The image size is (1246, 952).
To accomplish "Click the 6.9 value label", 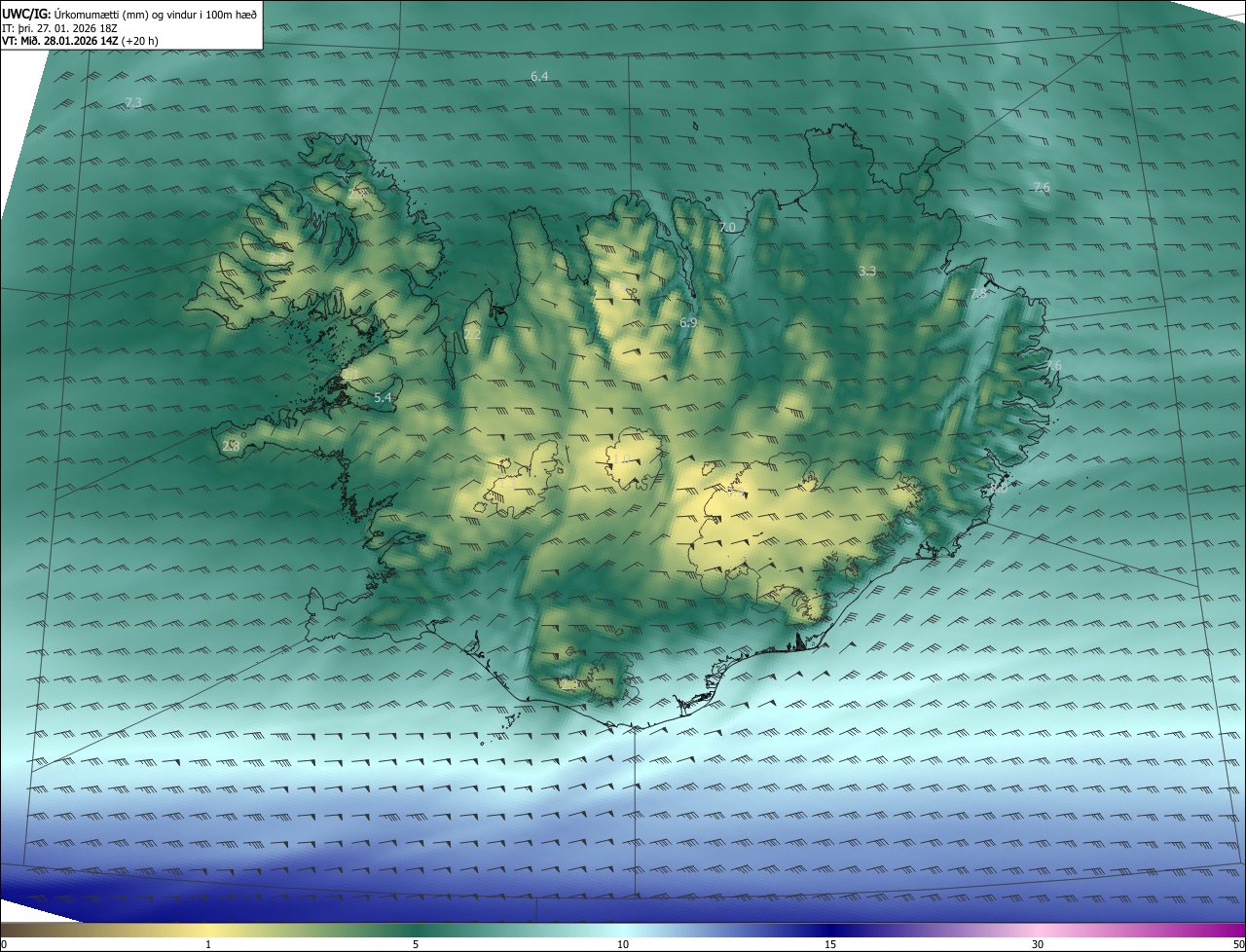I will click(x=688, y=322).
